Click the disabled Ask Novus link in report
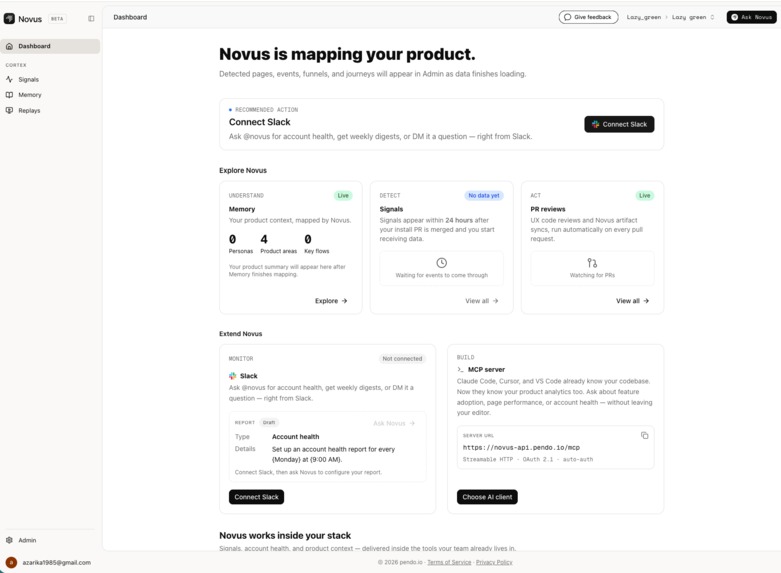The height and width of the screenshot is (573, 781). 393,423
